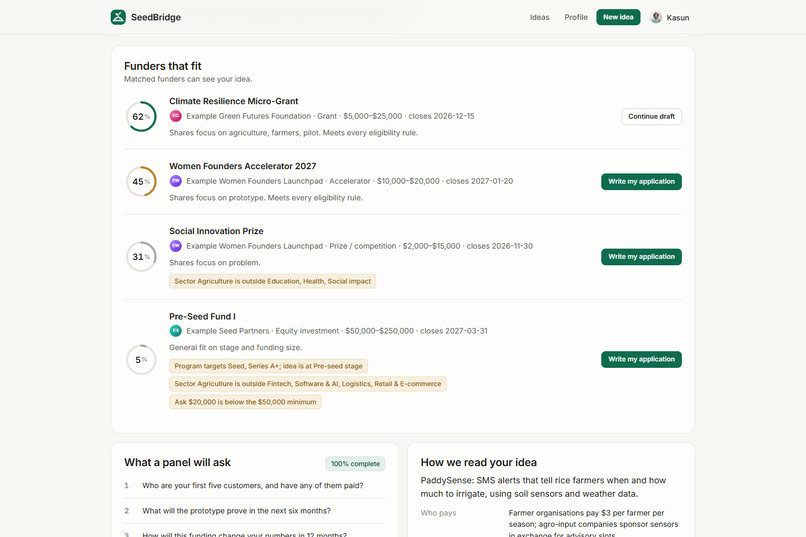Click the PaddySense idea summary text

[x=543, y=487]
